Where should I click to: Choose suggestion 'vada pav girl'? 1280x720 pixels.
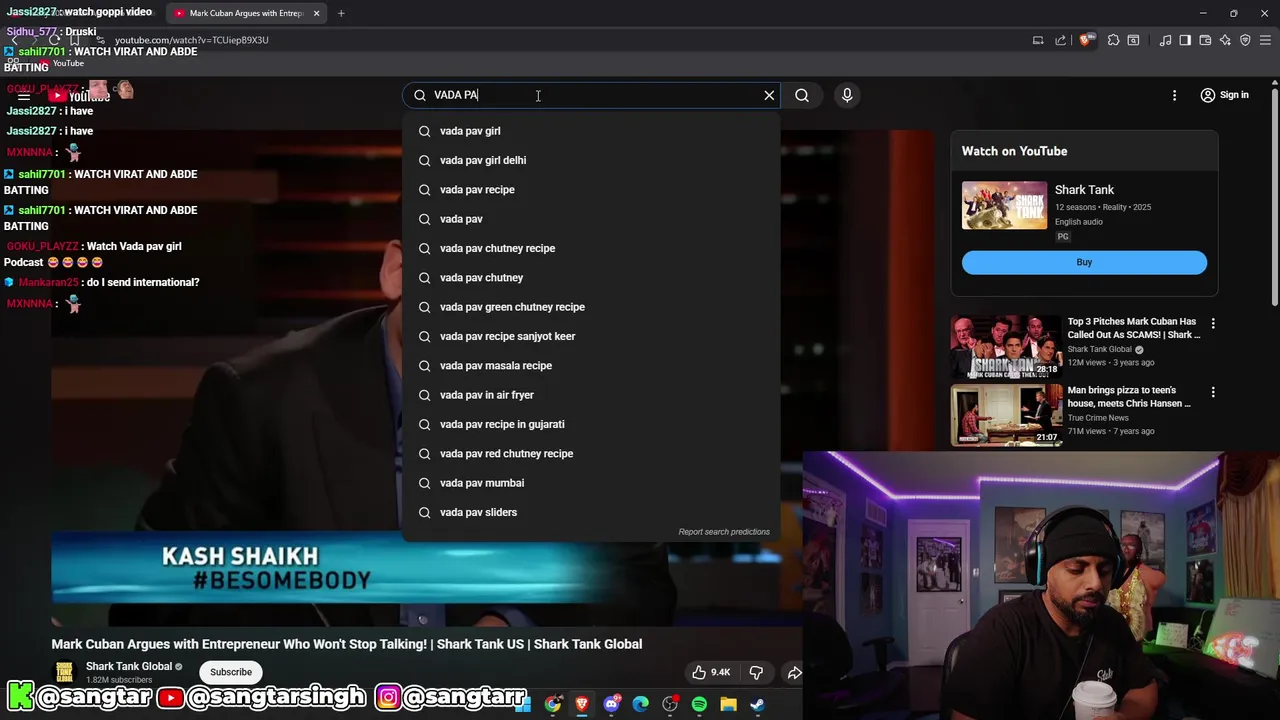click(x=591, y=131)
